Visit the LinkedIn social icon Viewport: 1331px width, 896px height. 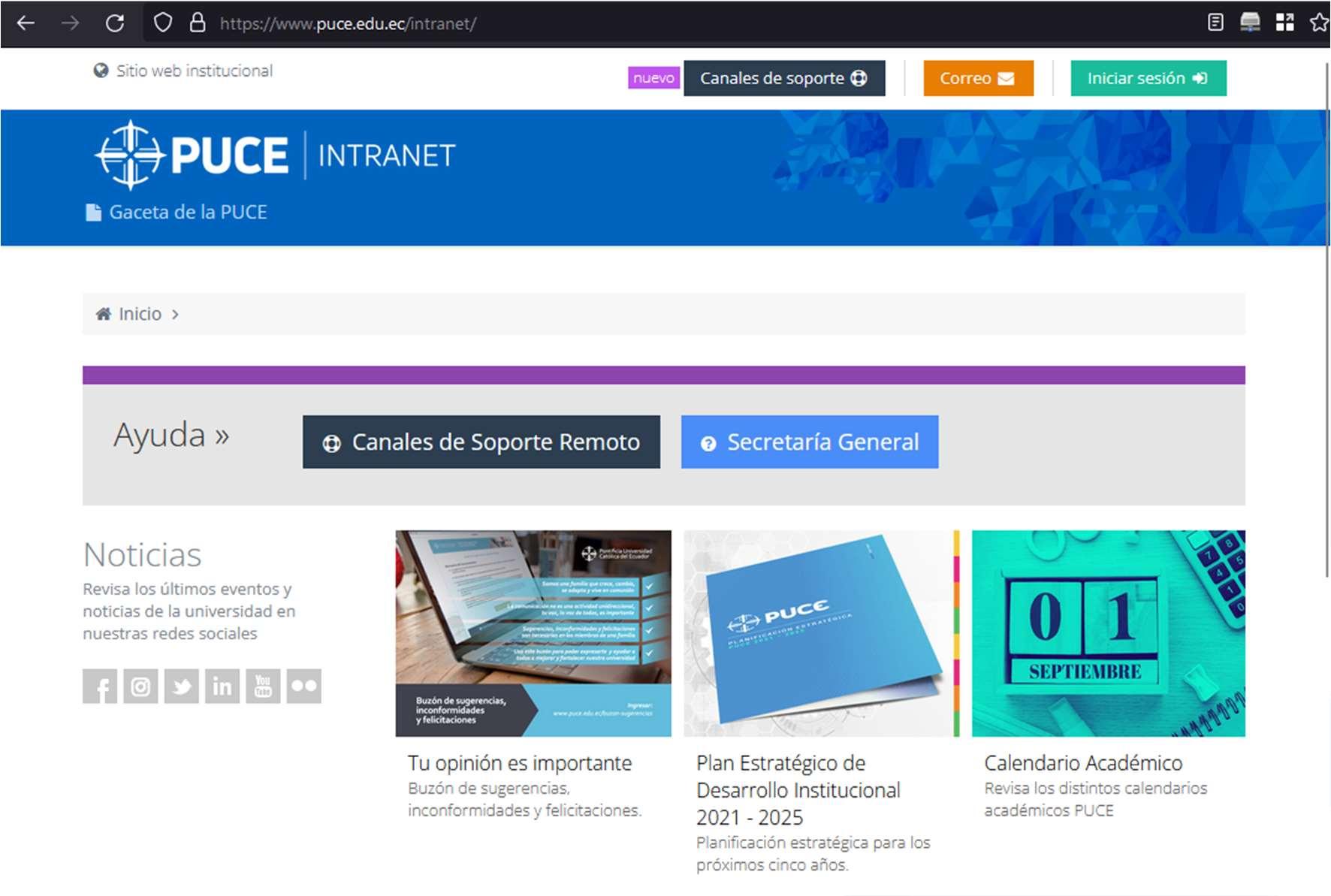pos(222,686)
